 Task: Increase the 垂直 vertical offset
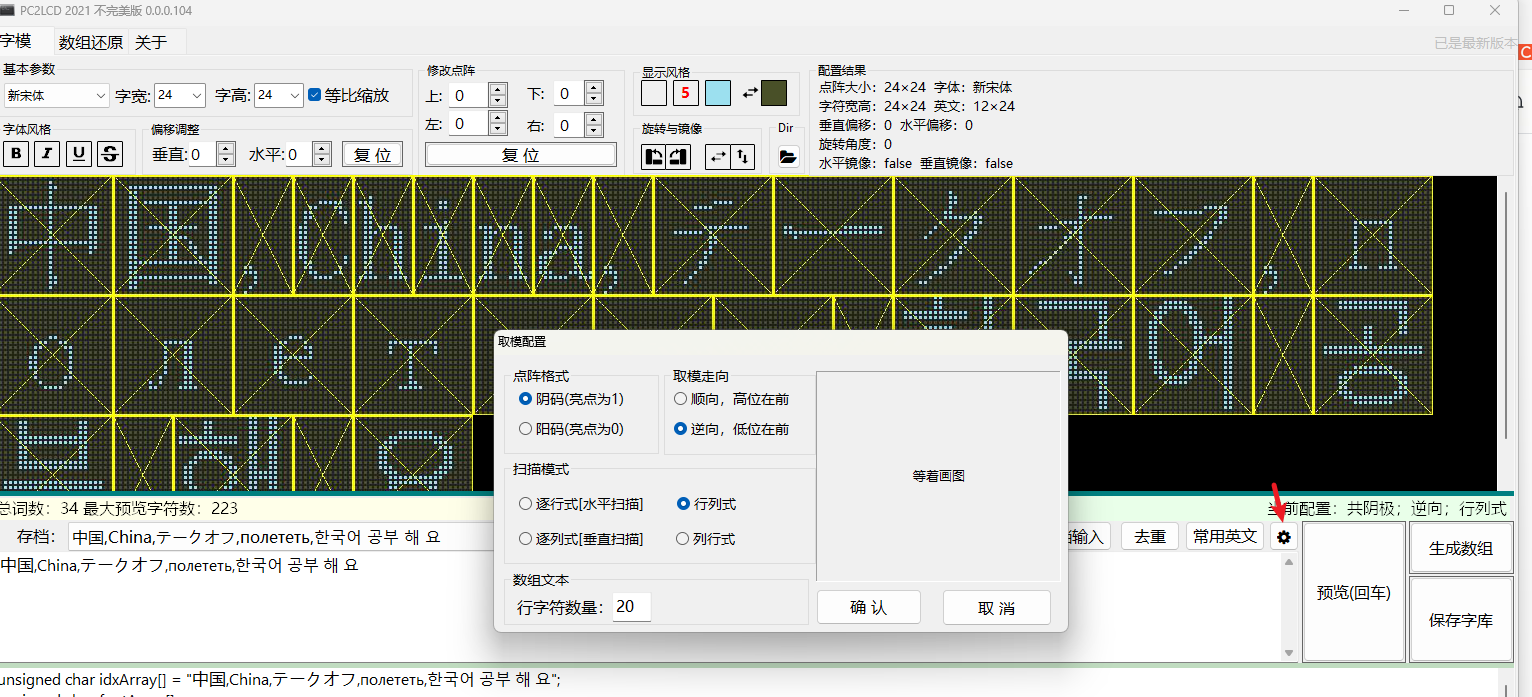226,149
